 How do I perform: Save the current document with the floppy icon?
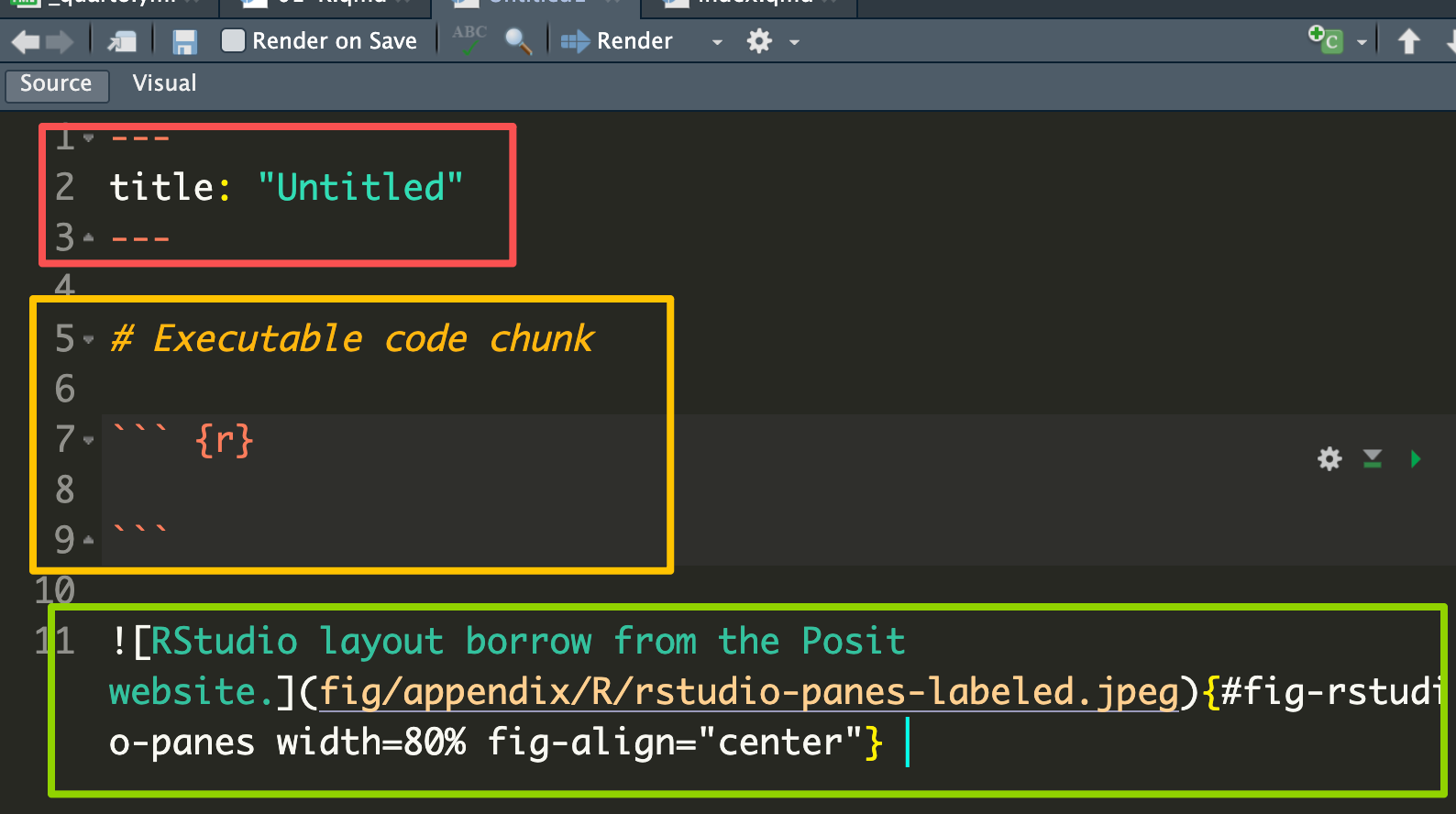click(x=185, y=41)
